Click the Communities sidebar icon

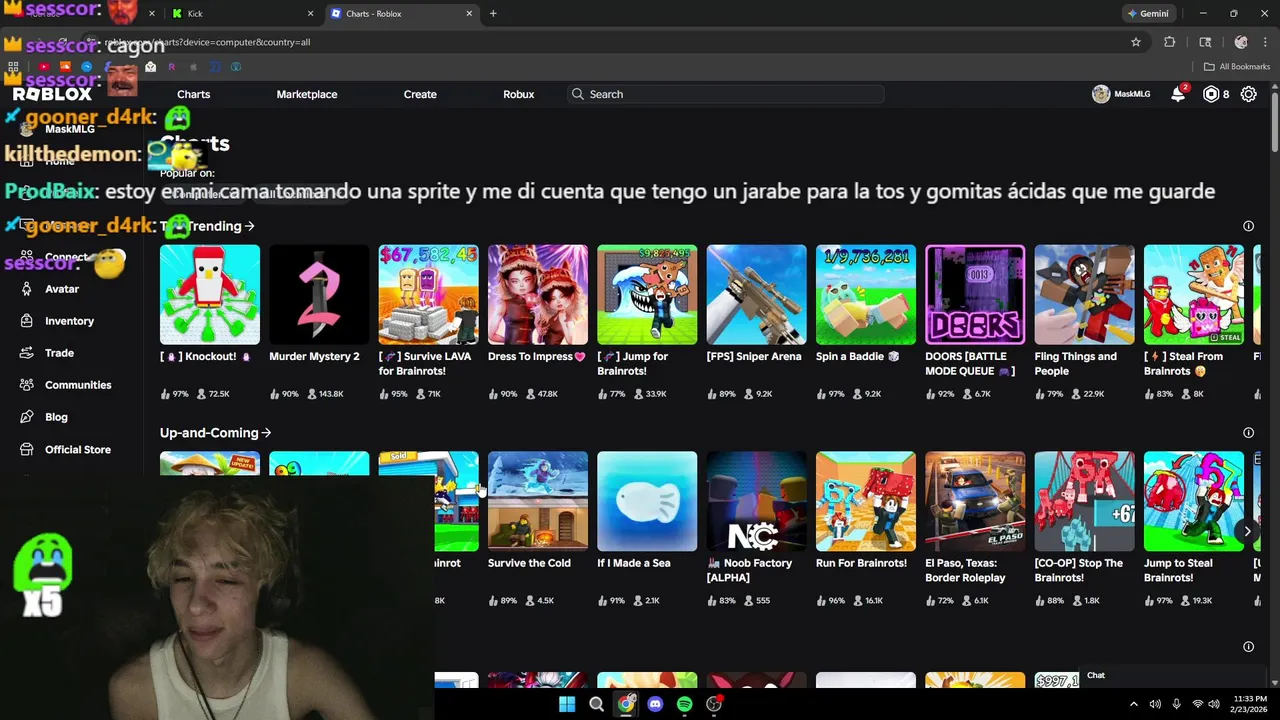(x=26, y=385)
